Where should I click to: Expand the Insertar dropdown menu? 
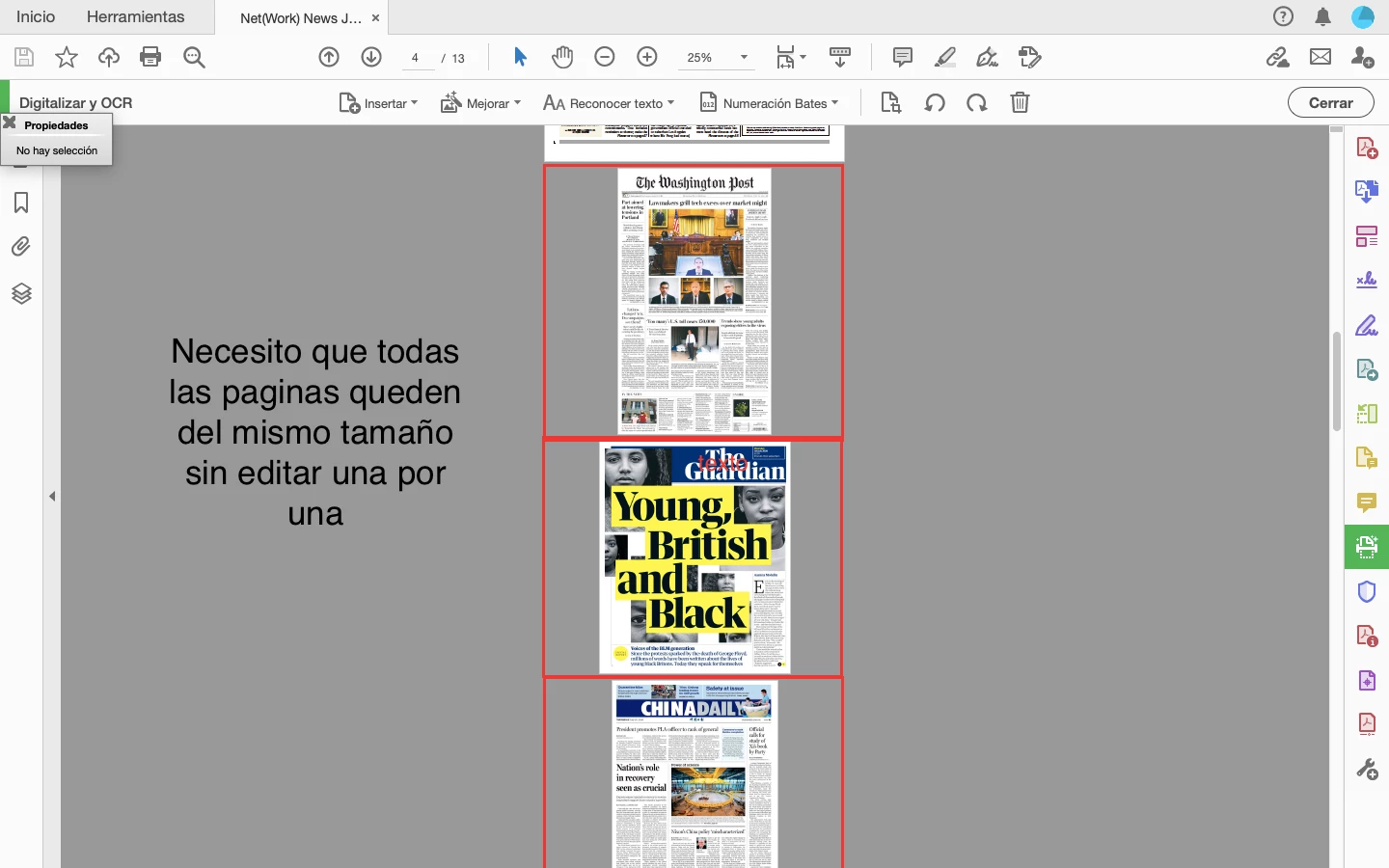[x=378, y=103]
